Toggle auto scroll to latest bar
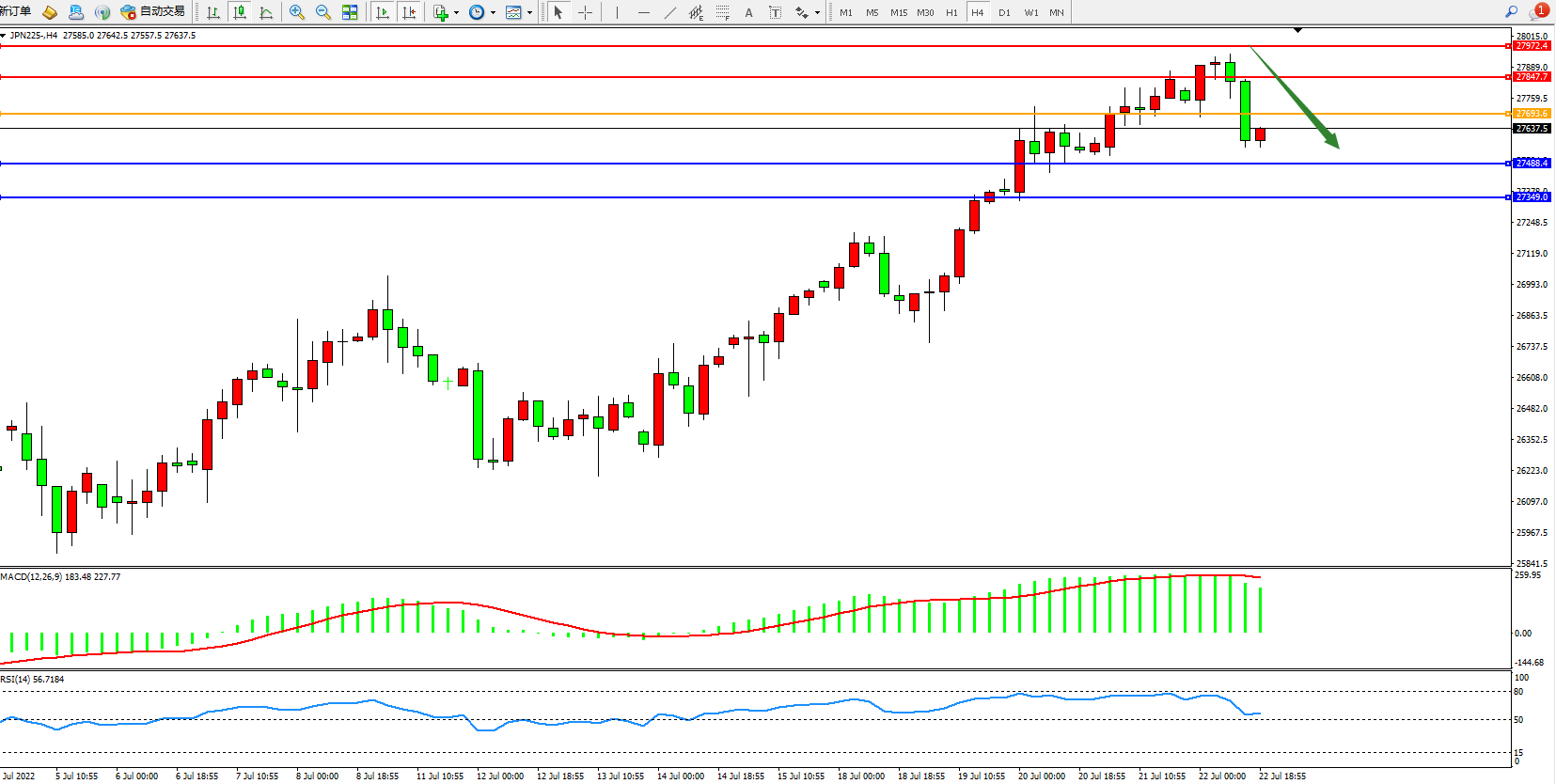The width and height of the screenshot is (1556, 784). pos(383,12)
